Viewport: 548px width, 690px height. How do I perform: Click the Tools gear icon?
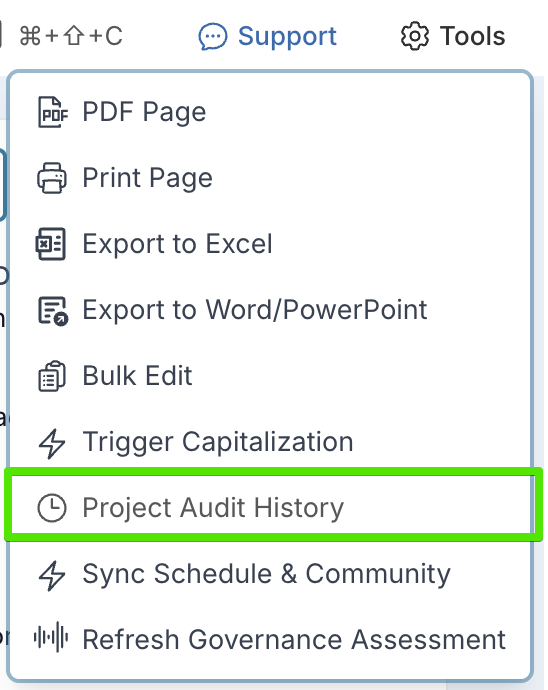click(x=414, y=36)
